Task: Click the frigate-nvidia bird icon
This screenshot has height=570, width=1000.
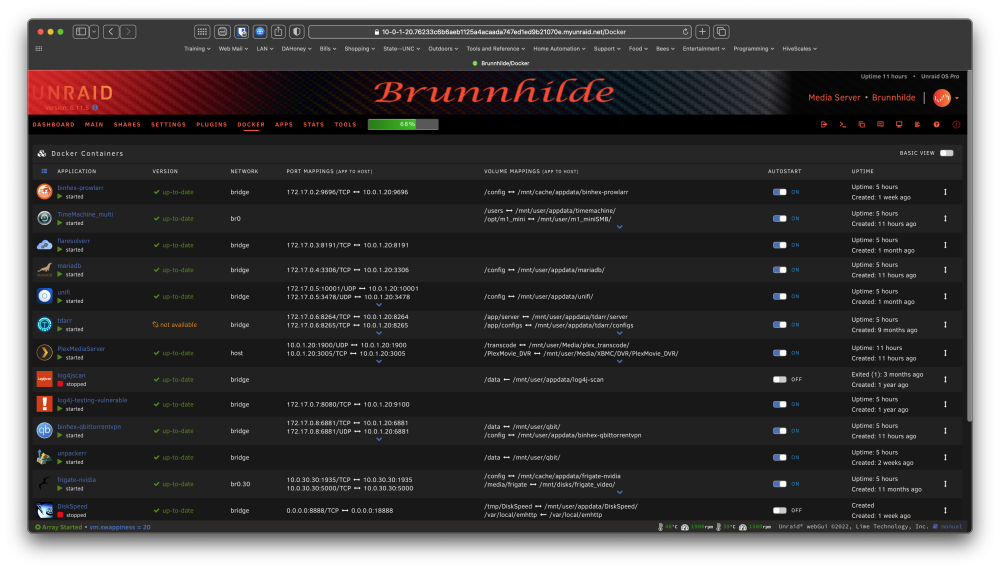Action: click(44, 483)
